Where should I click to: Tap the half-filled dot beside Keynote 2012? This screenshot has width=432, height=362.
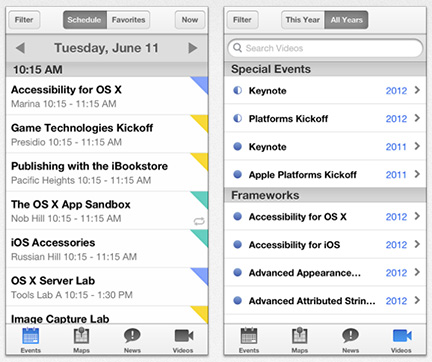tap(237, 90)
